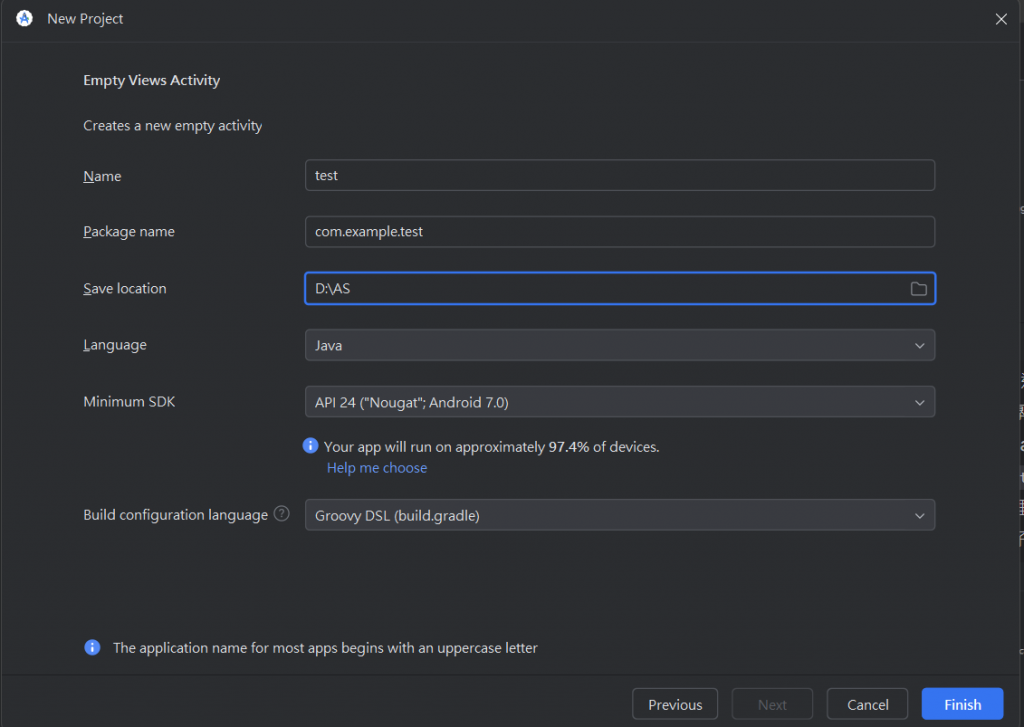This screenshot has width=1024, height=727.
Task: Open the Language dropdown showing Java
Action: point(619,345)
